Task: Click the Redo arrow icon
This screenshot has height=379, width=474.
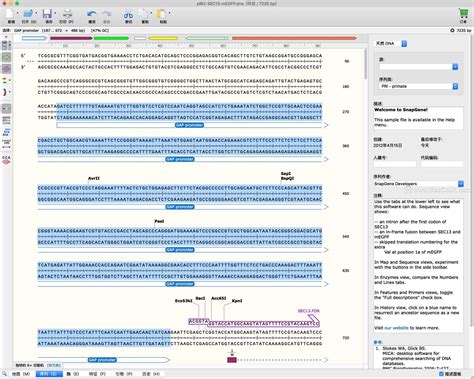Action: tap(107, 14)
